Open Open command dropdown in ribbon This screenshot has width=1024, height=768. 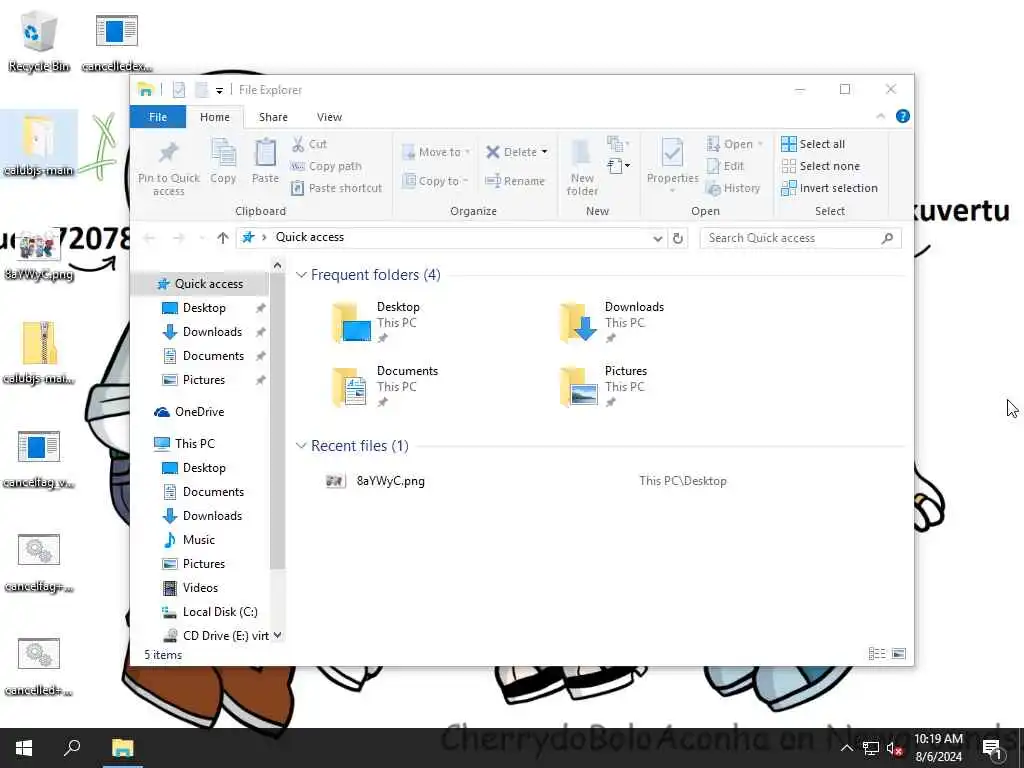pyautogui.click(x=760, y=144)
